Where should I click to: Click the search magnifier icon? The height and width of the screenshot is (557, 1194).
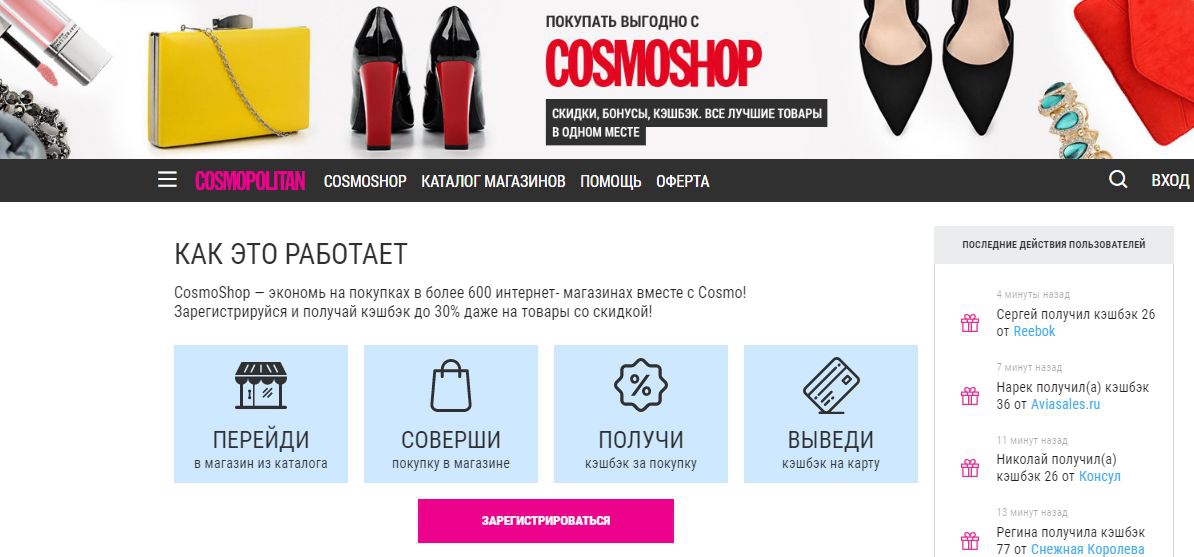(x=1118, y=180)
